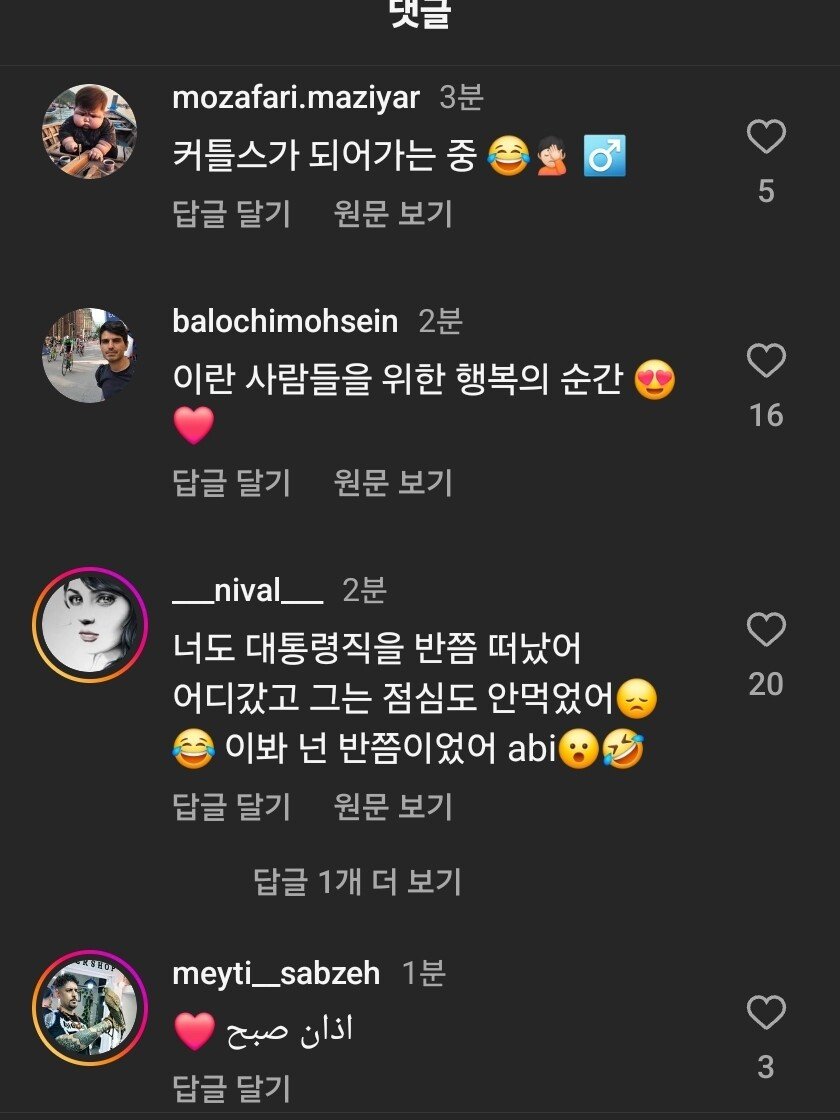Viewport: 840px width, 1120px height.
Task: Open username ___nival___
Action: pos(247,591)
